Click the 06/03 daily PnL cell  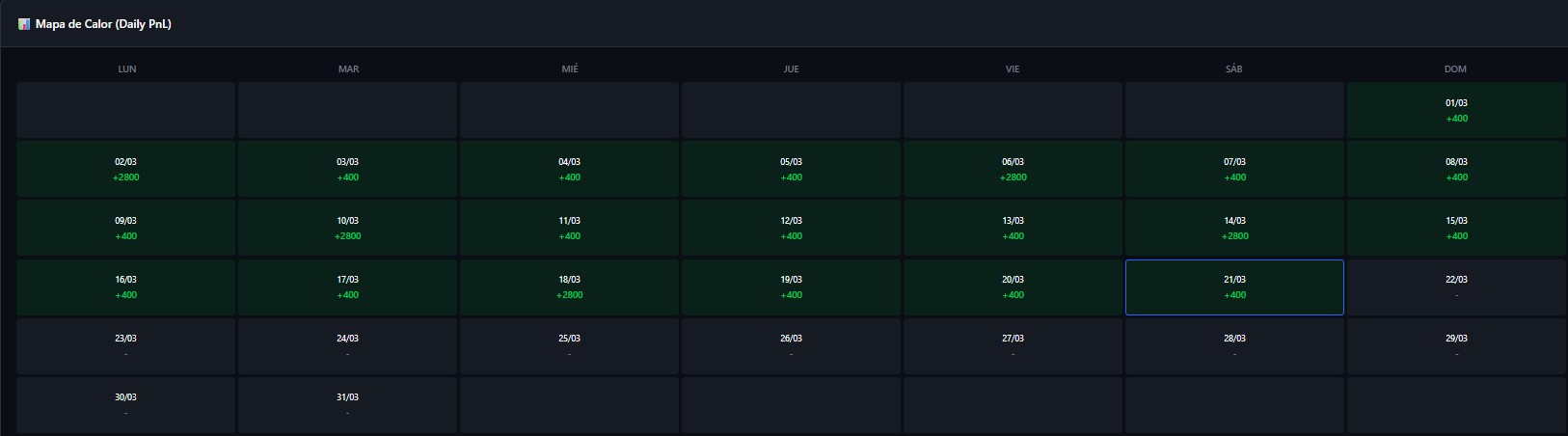(x=1013, y=169)
